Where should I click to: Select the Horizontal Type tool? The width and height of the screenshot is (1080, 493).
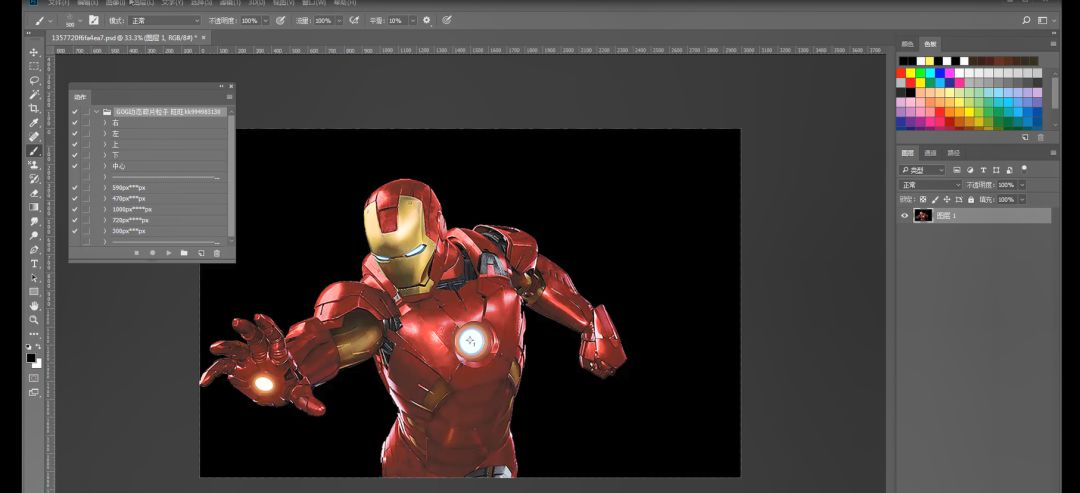34,264
